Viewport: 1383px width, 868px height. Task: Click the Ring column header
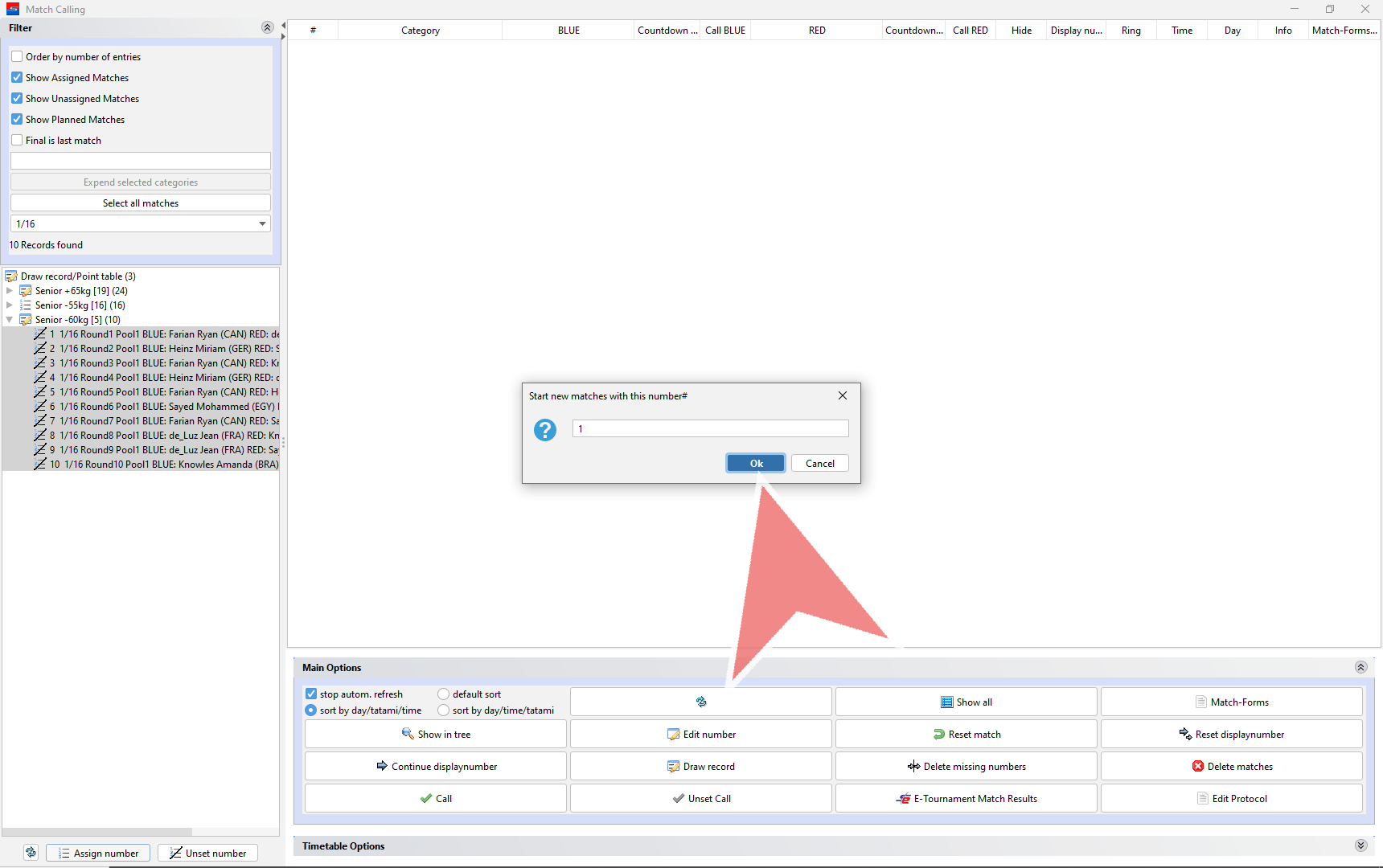pyautogui.click(x=1131, y=31)
